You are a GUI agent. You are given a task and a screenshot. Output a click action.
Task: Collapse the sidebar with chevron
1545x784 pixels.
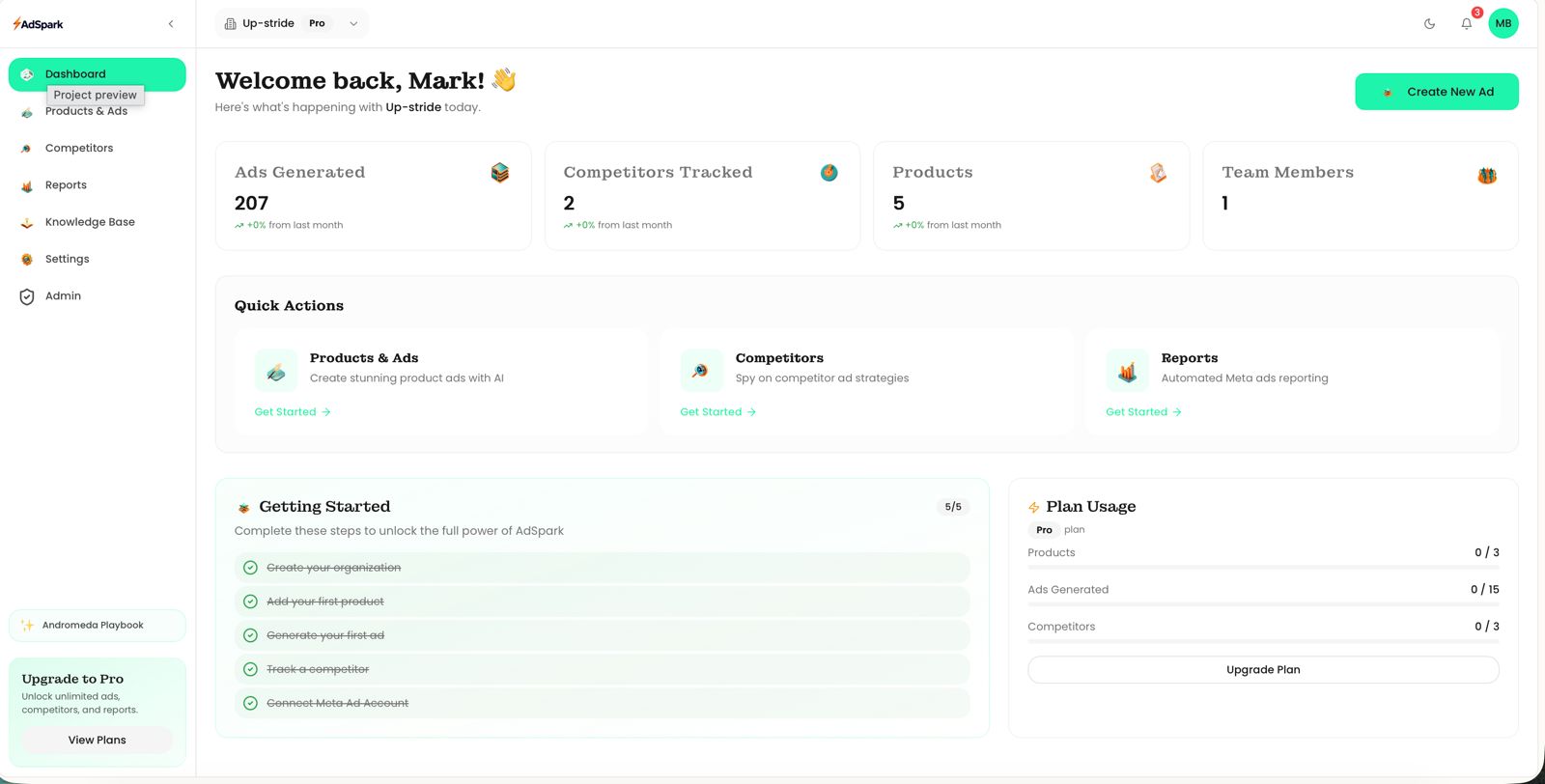click(171, 24)
